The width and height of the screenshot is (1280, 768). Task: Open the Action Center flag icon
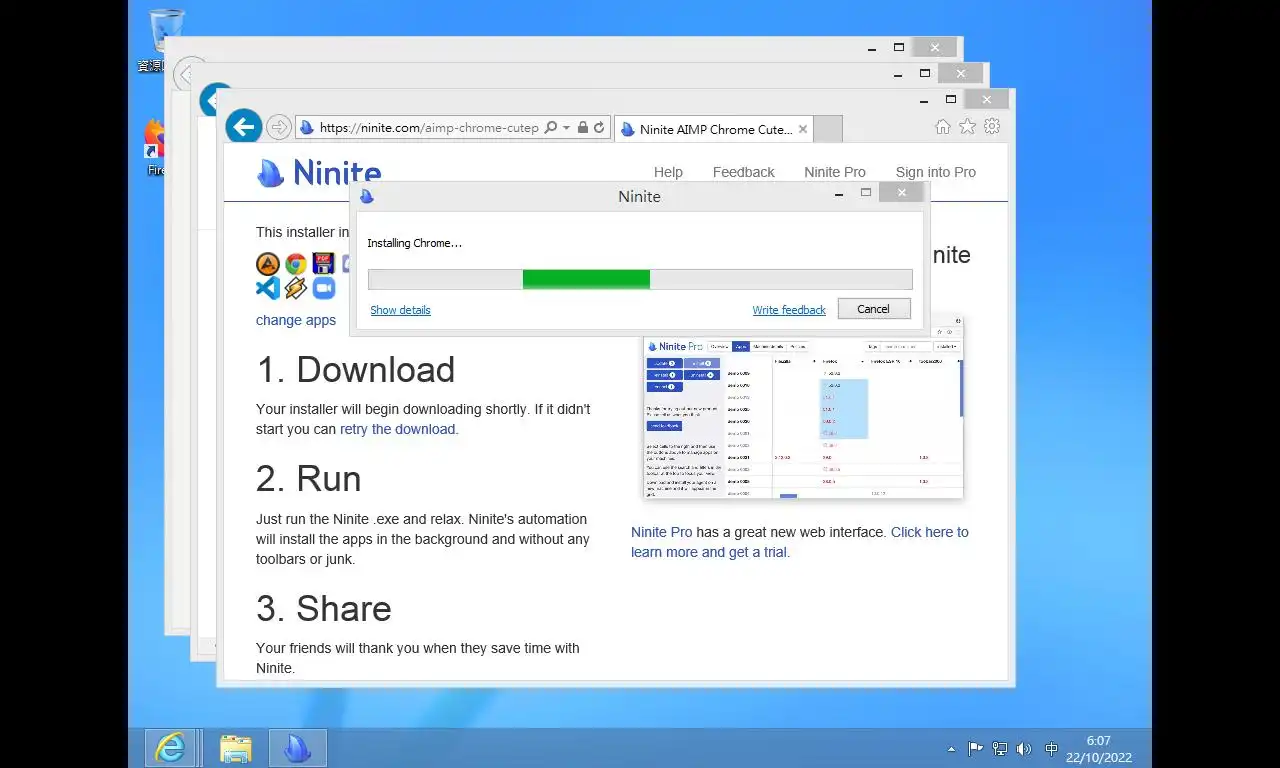coord(975,748)
